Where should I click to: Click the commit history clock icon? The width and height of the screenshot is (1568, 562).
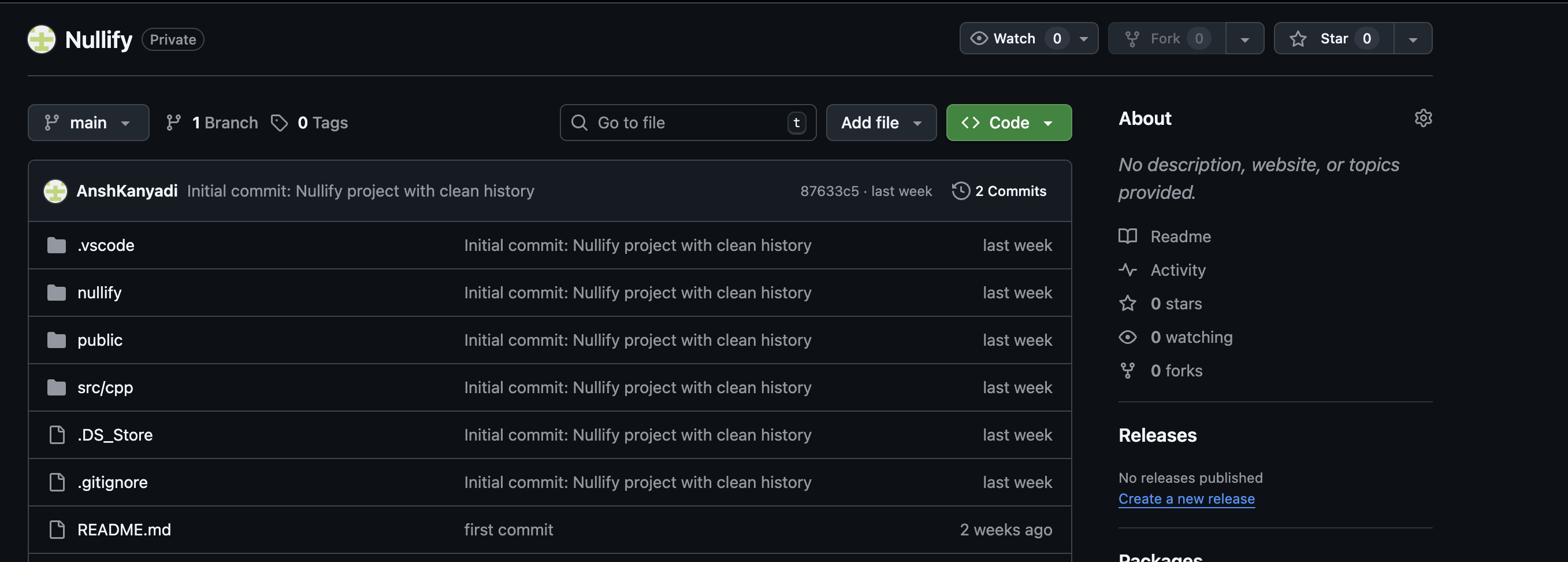point(960,191)
